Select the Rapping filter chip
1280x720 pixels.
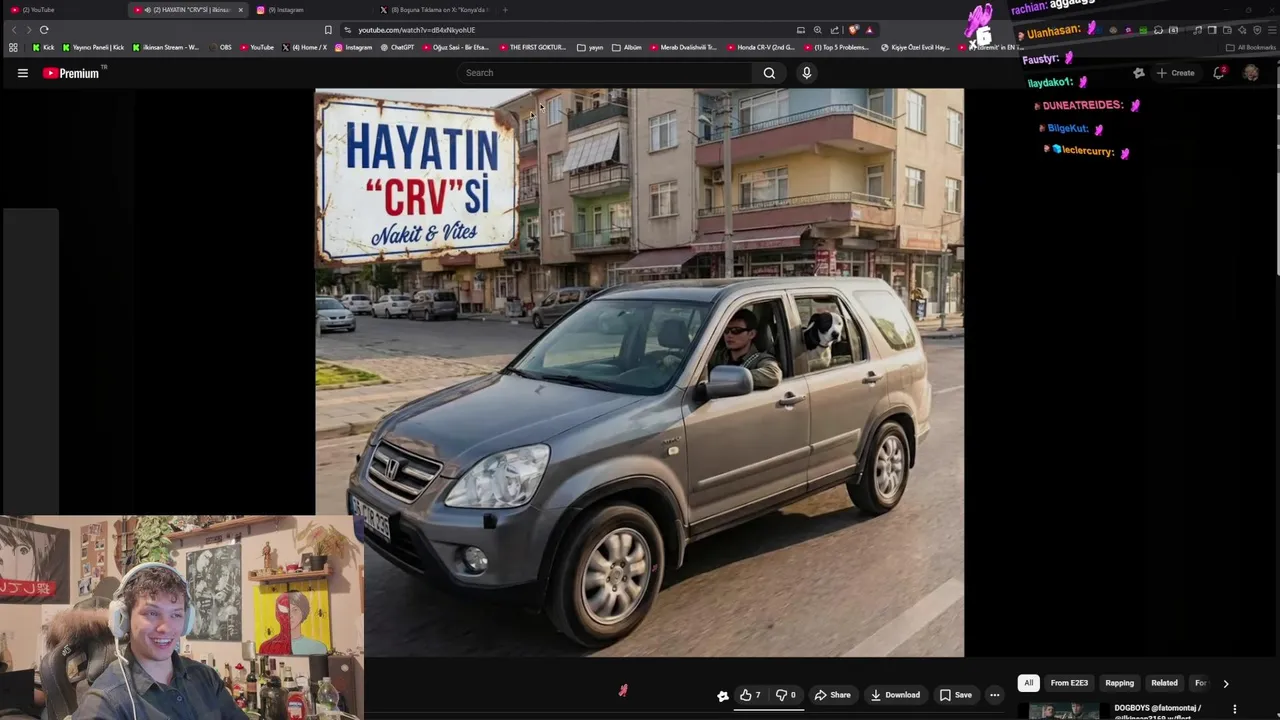click(x=1119, y=683)
